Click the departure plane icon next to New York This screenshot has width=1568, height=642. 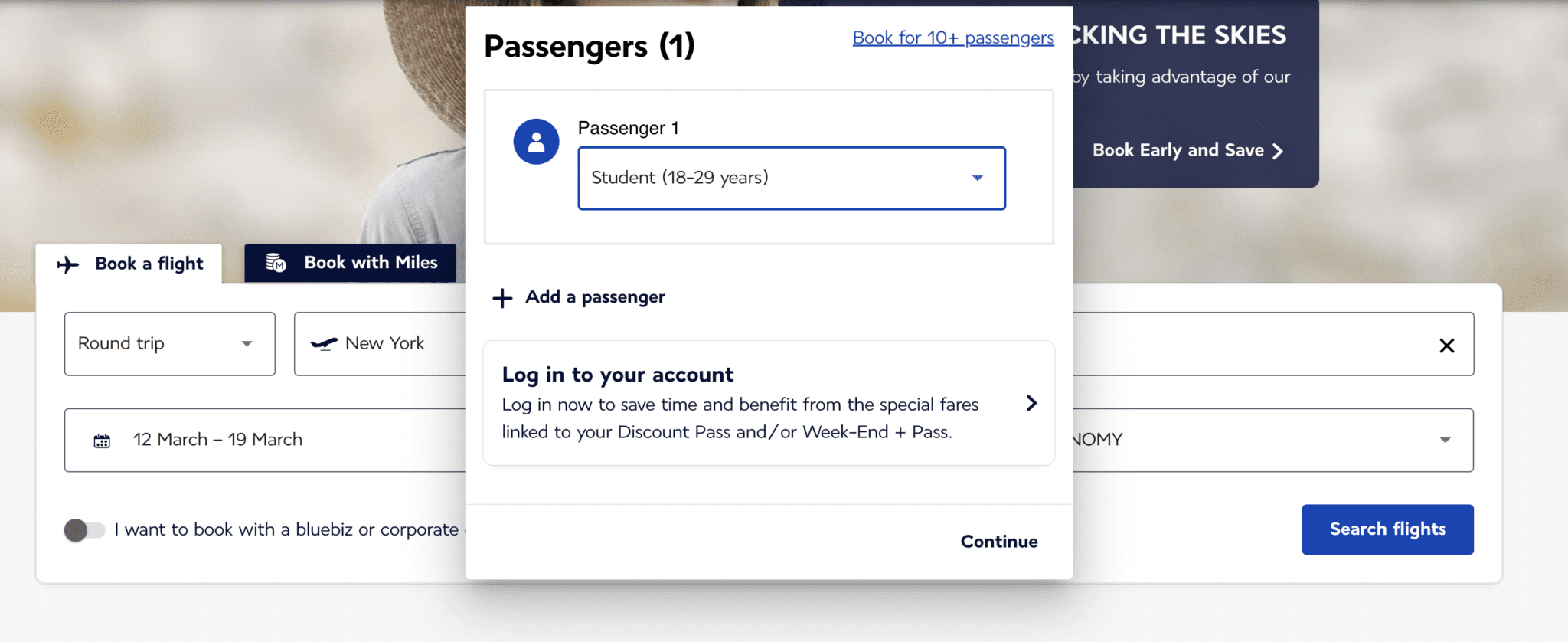pyautogui.click(x=324, y=344)
